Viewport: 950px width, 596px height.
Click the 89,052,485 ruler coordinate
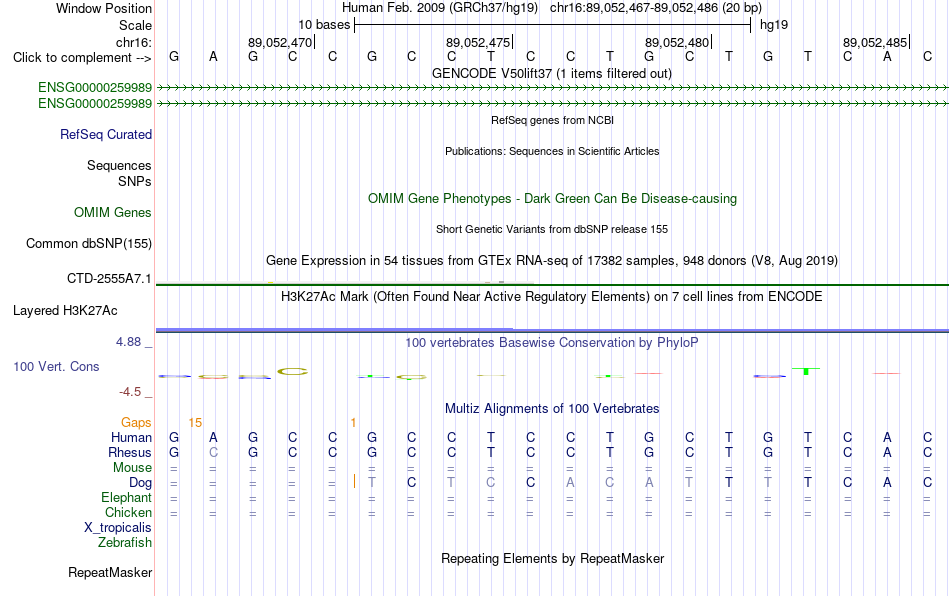tap(875, 42)
